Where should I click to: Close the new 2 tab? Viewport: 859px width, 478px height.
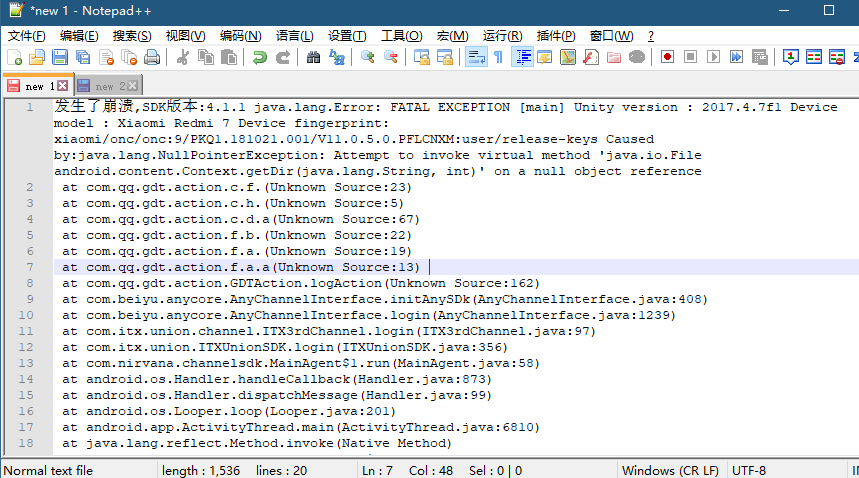[133, 86]
